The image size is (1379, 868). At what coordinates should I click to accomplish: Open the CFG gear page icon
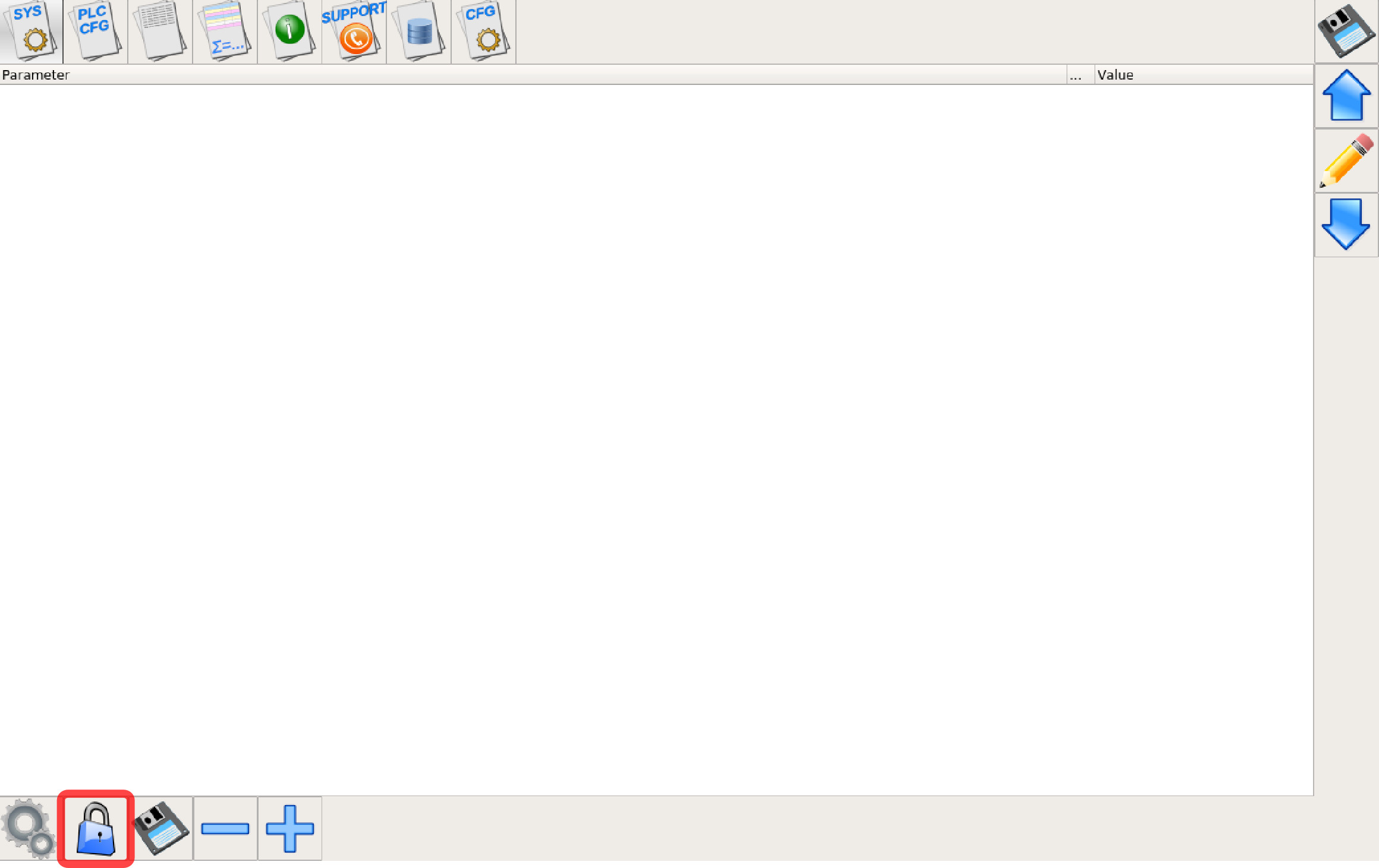[484, 31]
